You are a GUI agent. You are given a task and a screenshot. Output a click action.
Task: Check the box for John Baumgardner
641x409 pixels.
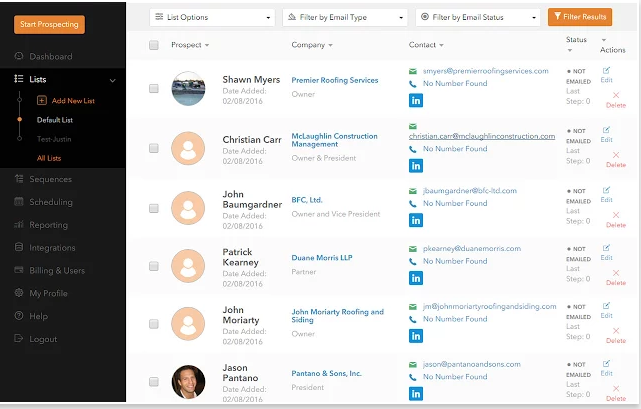pyautogui.click(x=154, y=209)
